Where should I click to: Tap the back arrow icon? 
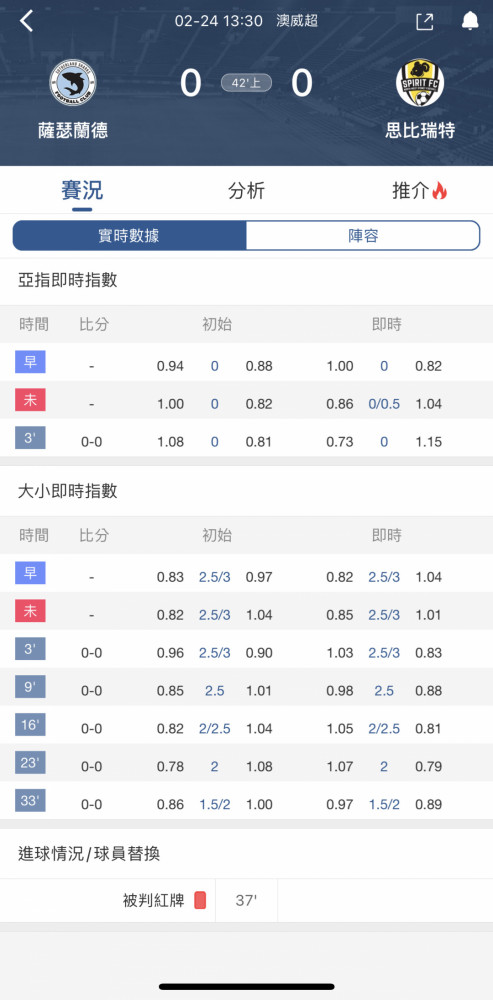tap(26, 21)
